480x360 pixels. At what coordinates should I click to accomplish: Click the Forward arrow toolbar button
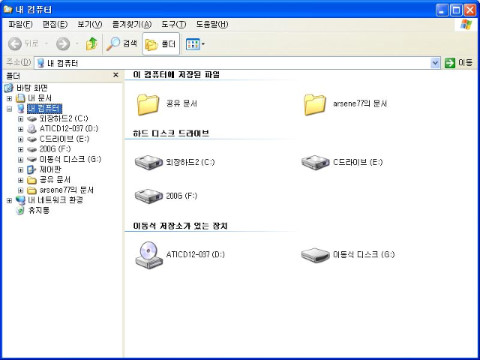[x=63, y=43]
